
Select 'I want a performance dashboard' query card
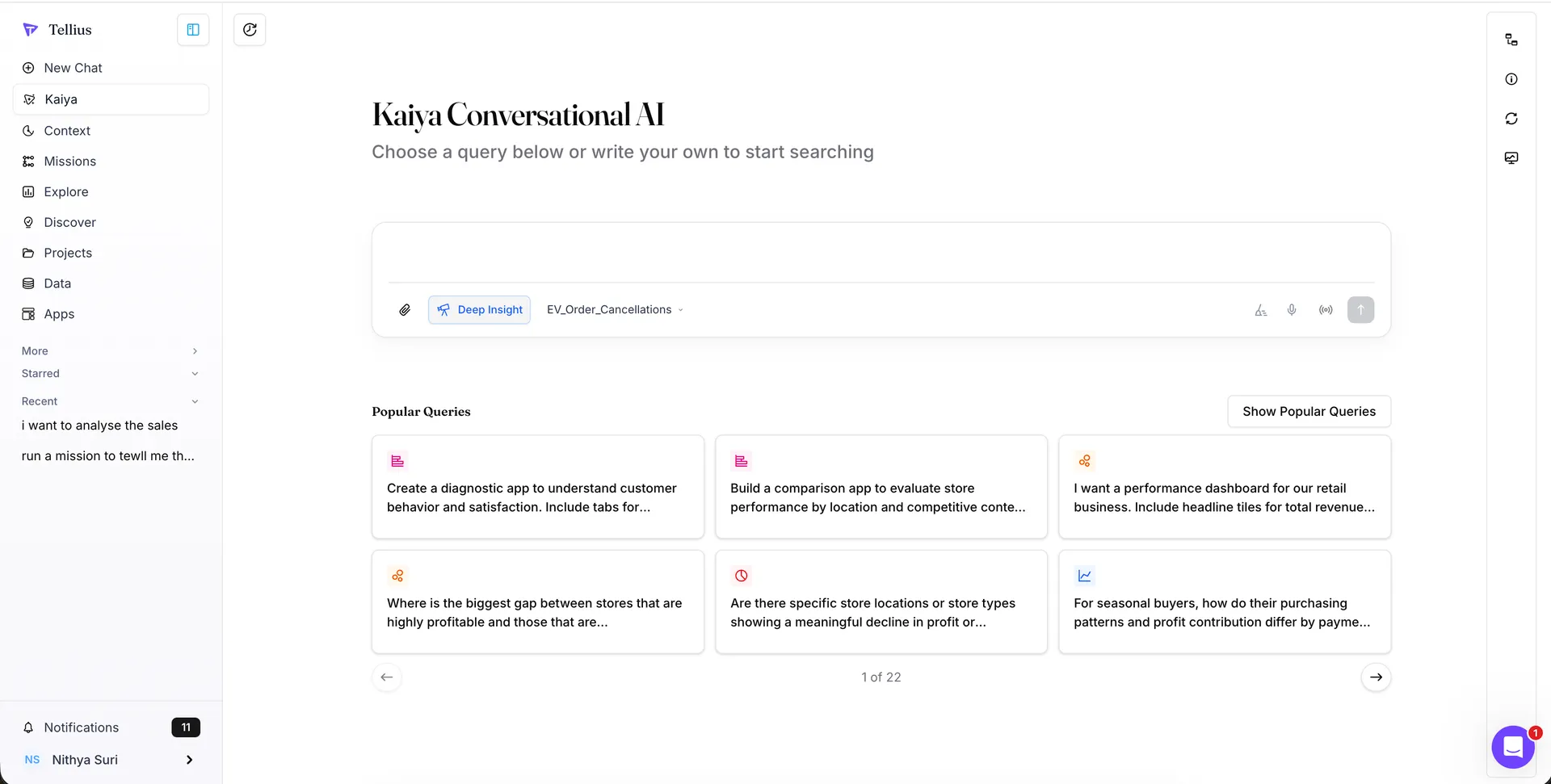(1225, 487)
